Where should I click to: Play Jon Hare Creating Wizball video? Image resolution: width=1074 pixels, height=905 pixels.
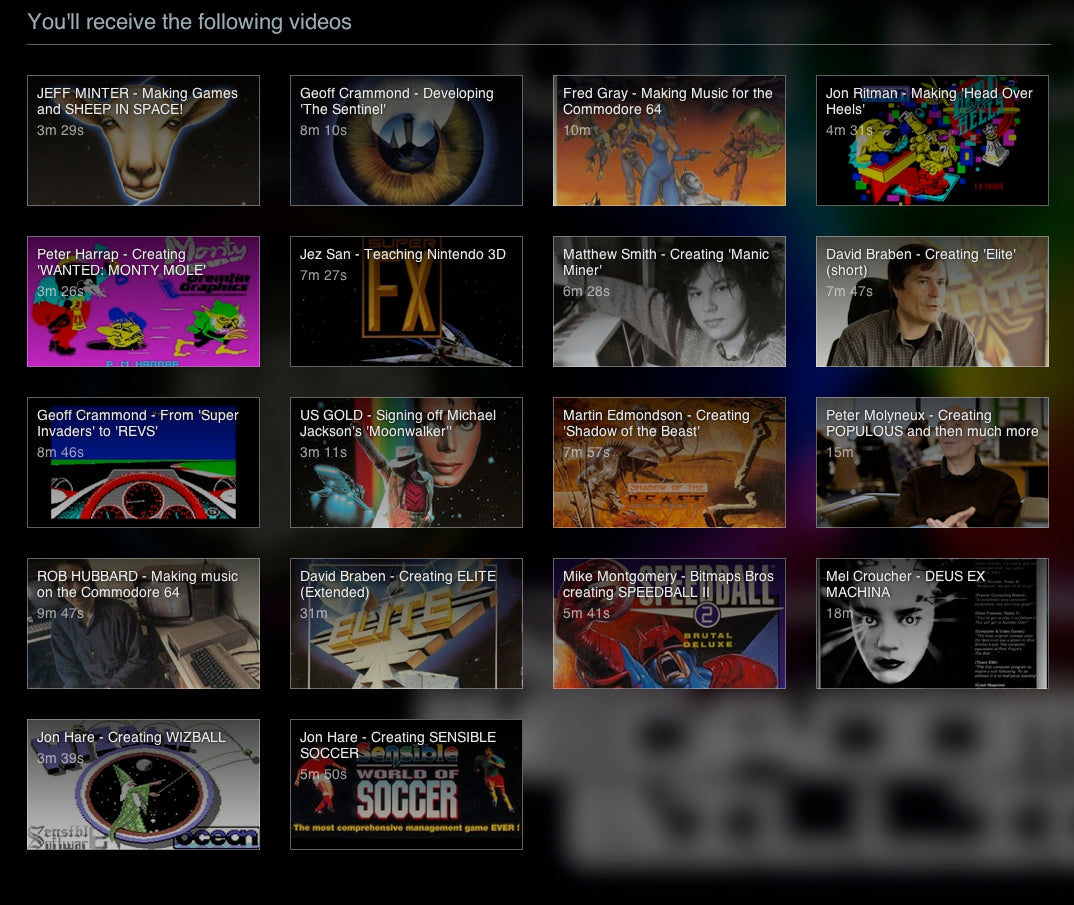coord(143,785)
